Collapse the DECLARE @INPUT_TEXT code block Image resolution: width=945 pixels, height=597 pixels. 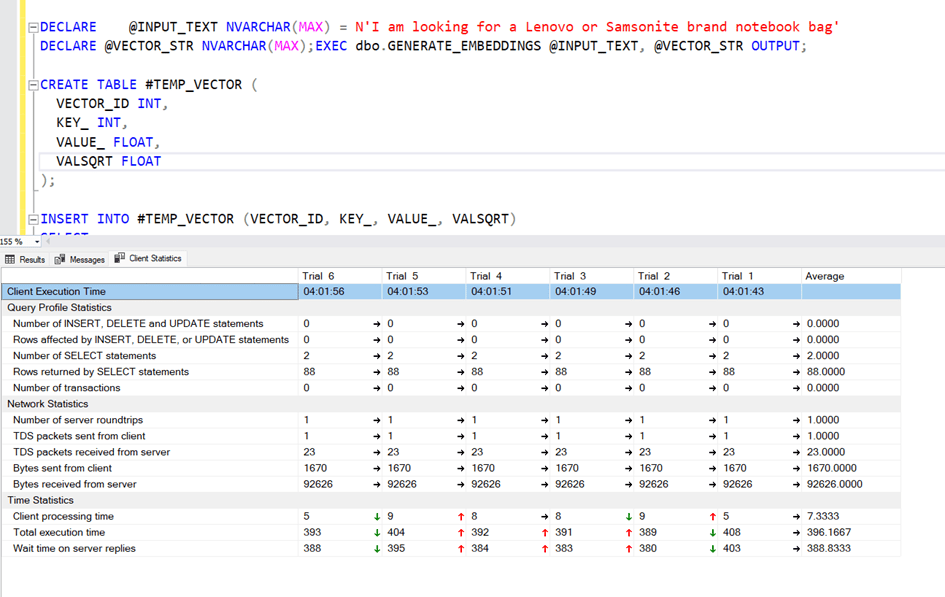(x=33, y=27)
